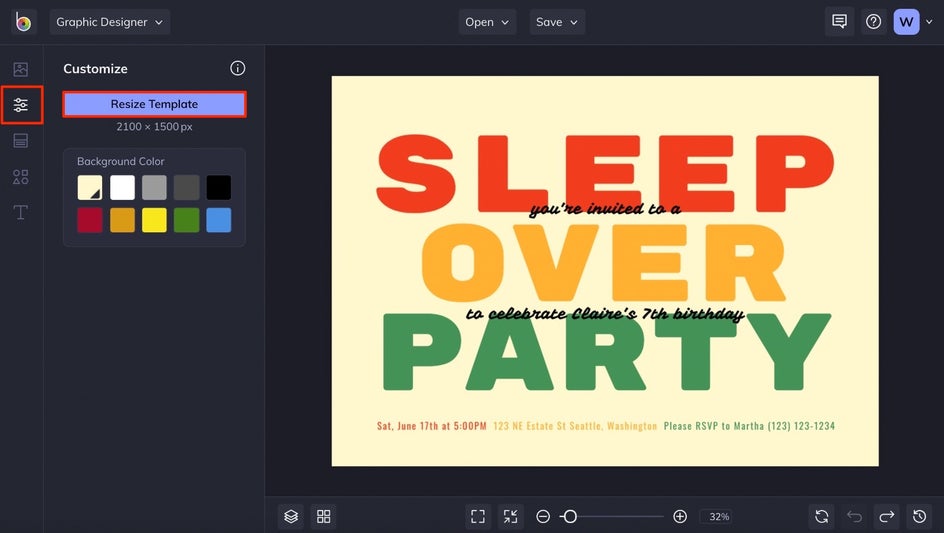Screen dimensions: 944x533
Task: Choose the blue background color swatch
Action: pos(219,220)
